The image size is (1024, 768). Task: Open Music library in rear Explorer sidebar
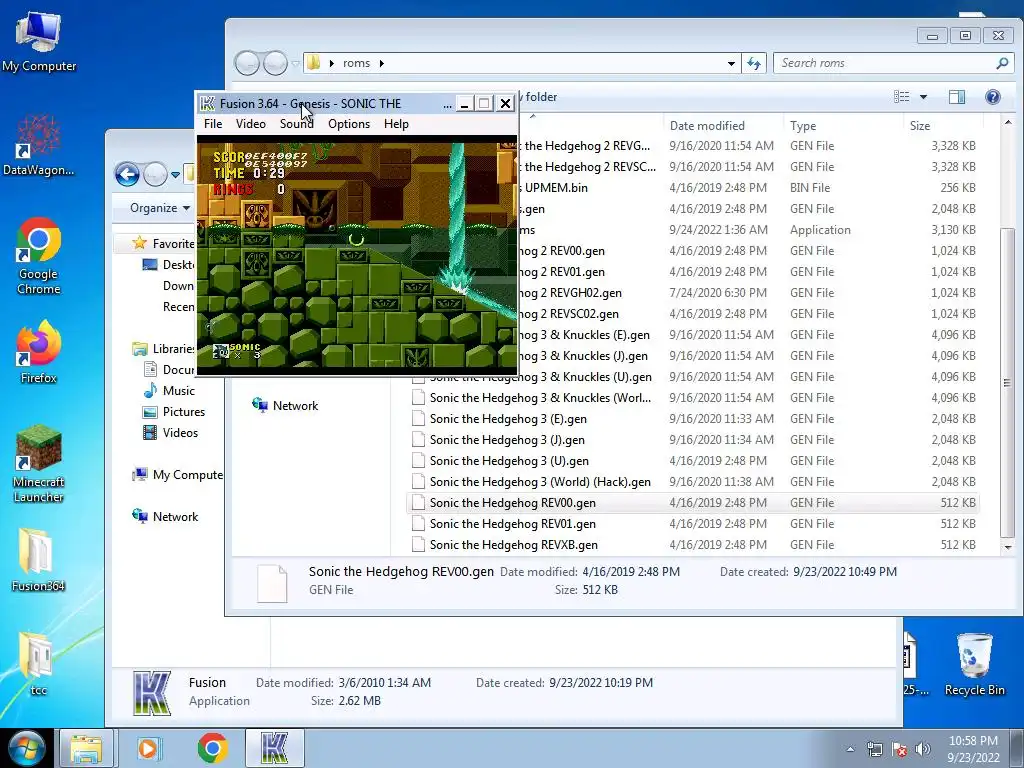pos(169,391)
